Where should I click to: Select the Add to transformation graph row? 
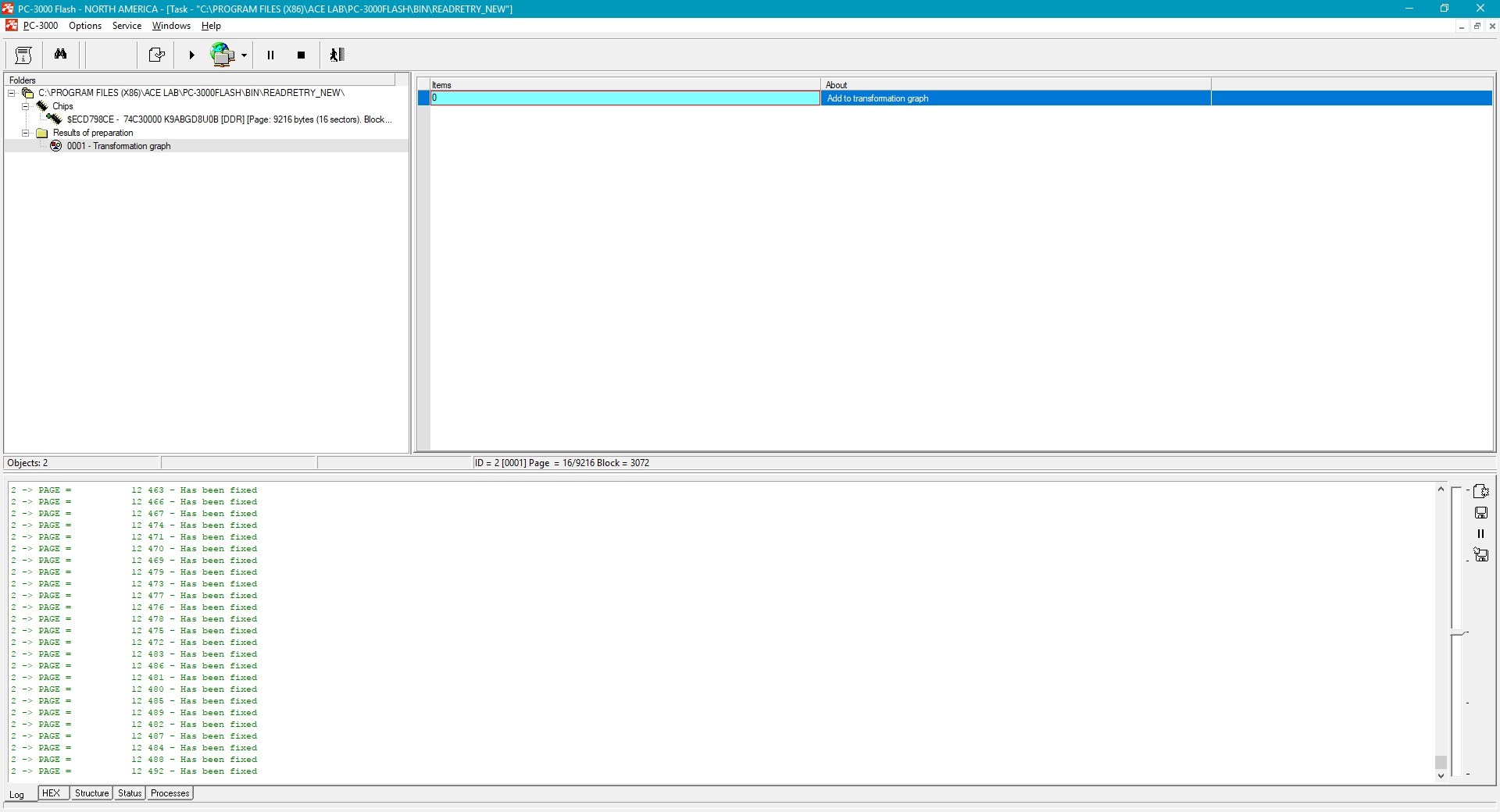point(877,98)
